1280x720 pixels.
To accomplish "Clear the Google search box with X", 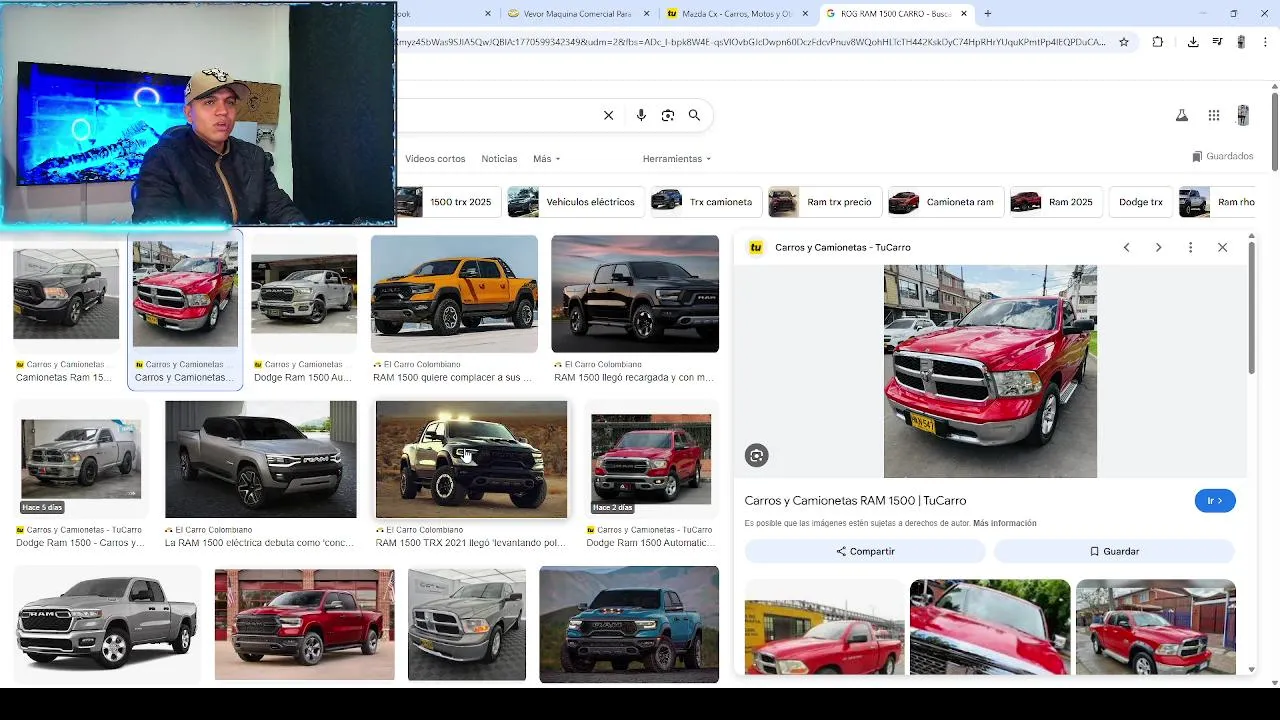I will [608, 115].
